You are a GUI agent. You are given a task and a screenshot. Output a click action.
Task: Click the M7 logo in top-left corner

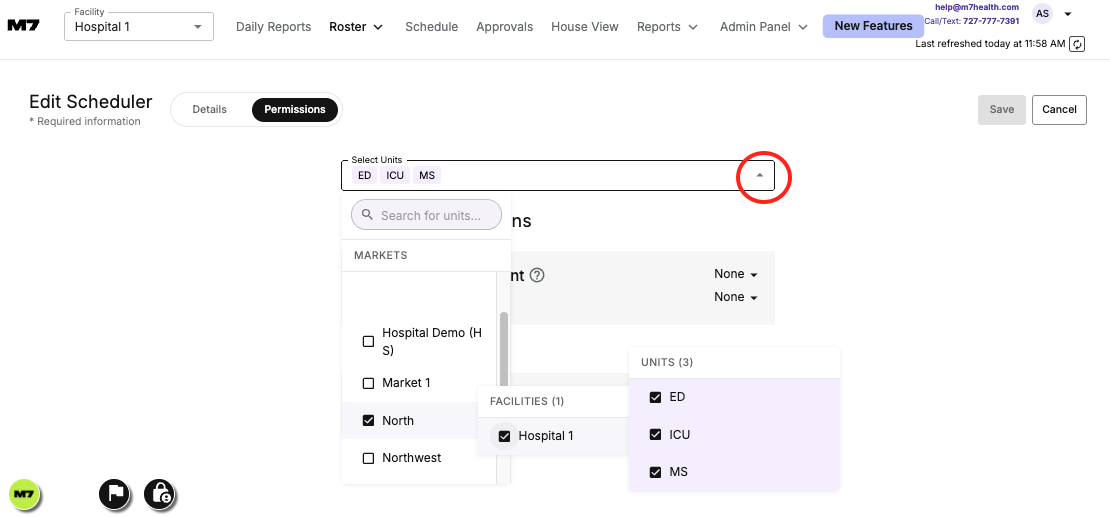point(24,26)
